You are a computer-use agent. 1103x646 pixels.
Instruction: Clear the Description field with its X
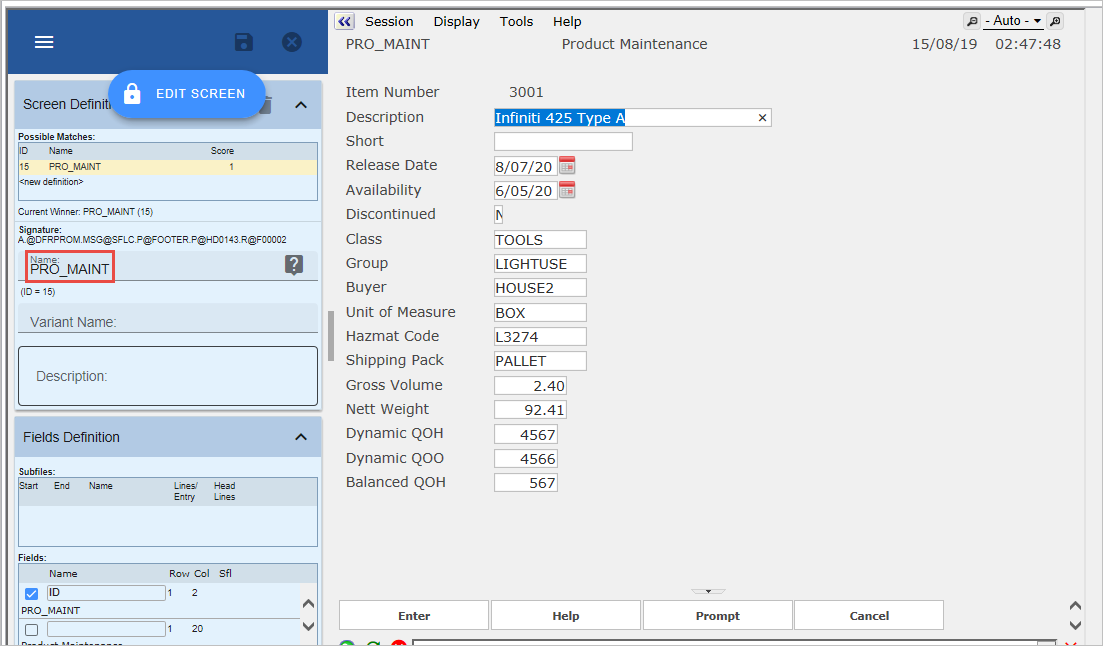tap(762, 118)
